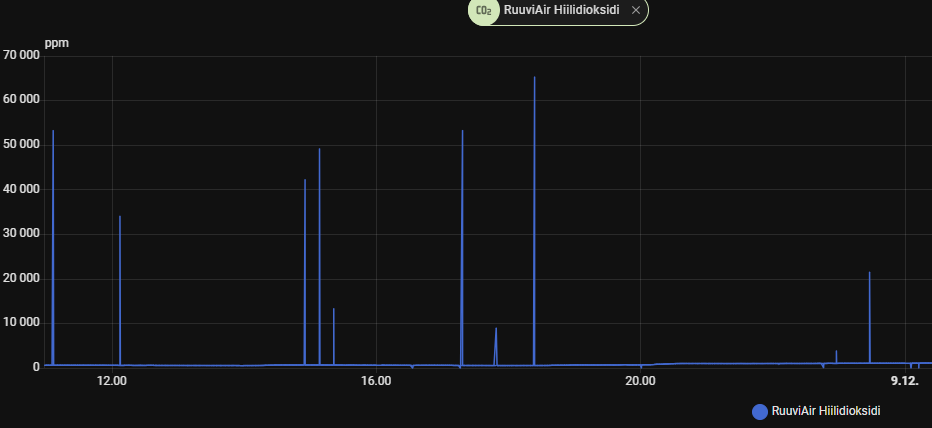Click the 12.00 time axis label

pyautogui.click(x=112, y=381)
